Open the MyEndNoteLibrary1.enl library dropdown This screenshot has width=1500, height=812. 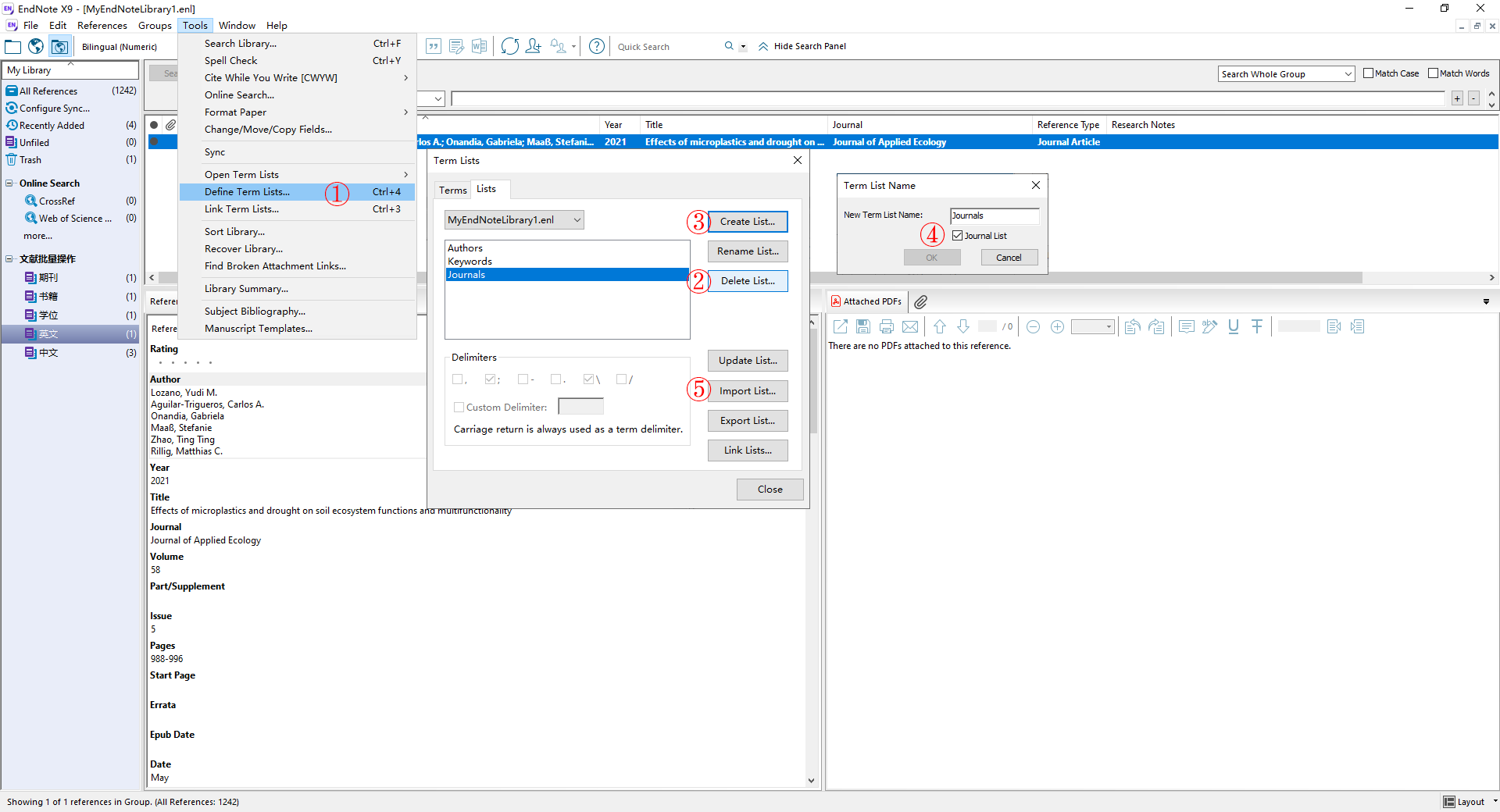coord(514,220)
